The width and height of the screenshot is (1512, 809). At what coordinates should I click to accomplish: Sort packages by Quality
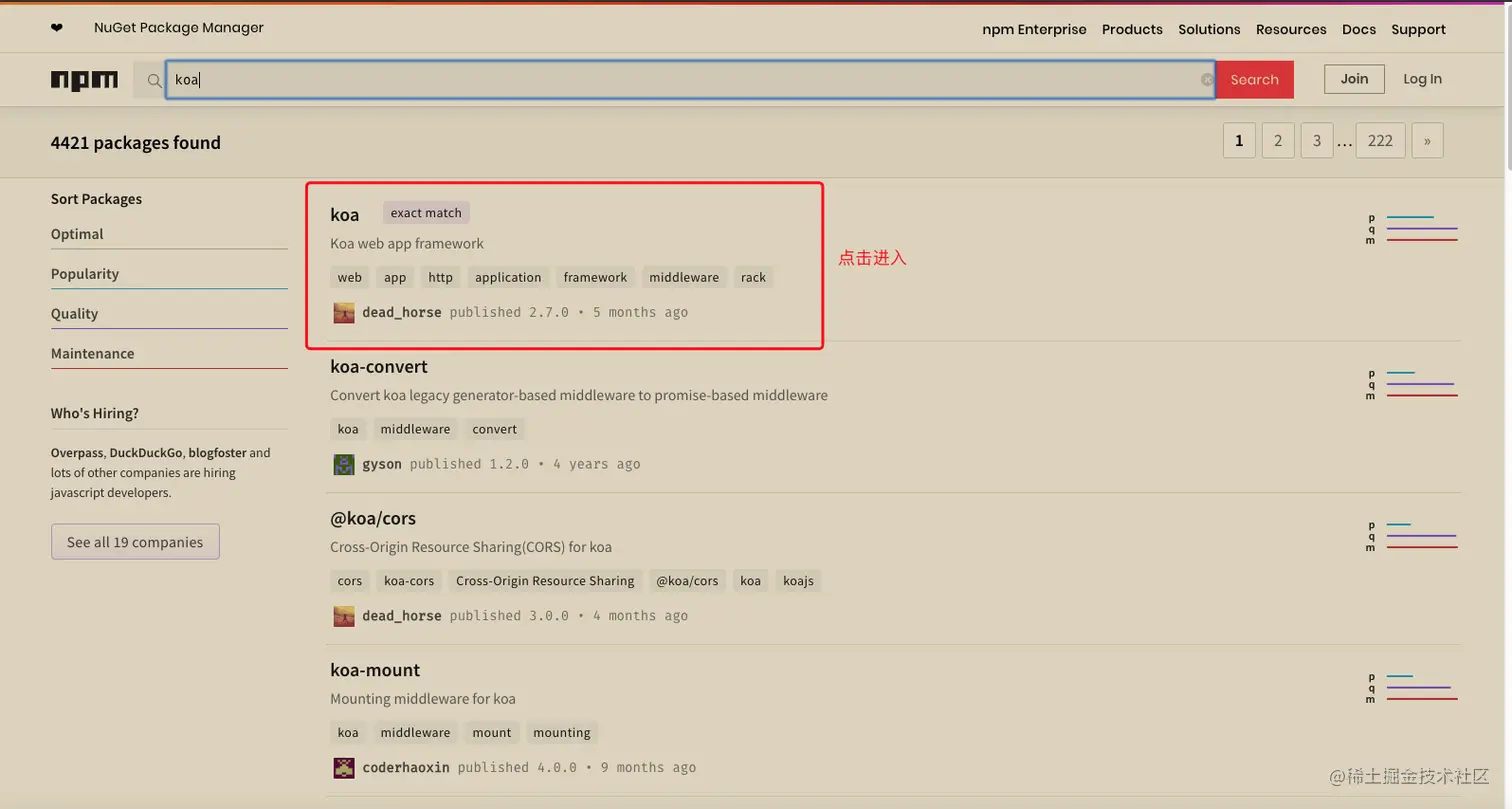click(74, 314)
